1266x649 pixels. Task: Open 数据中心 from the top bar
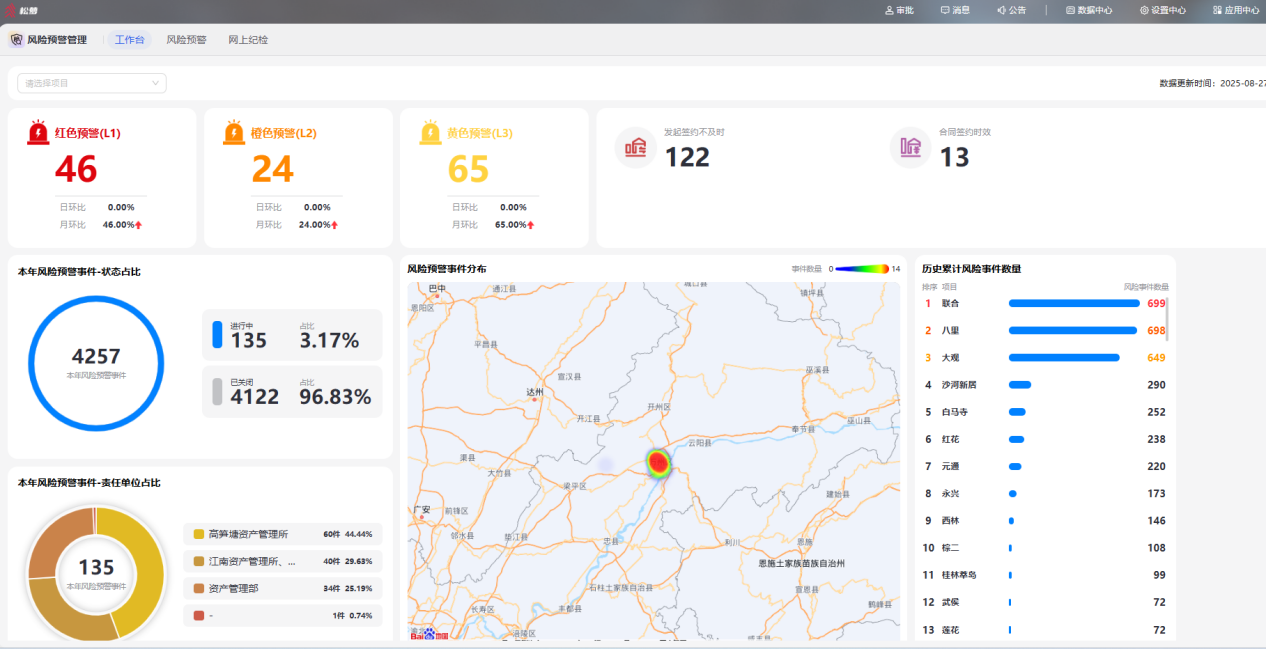pos(1089,10)
